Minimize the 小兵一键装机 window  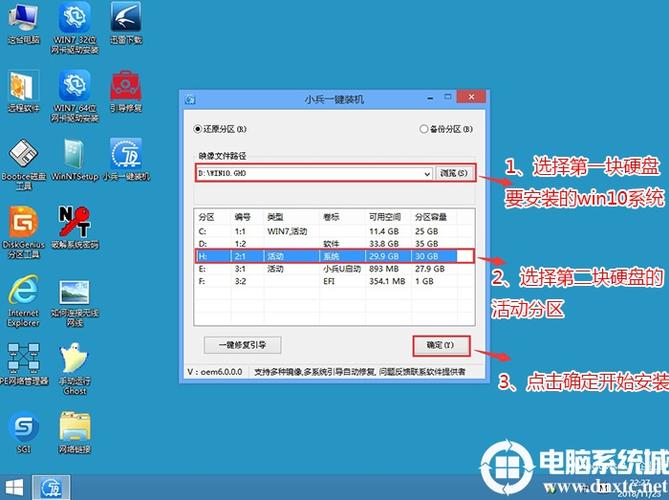pyautogui.click(x=430, y=99)
